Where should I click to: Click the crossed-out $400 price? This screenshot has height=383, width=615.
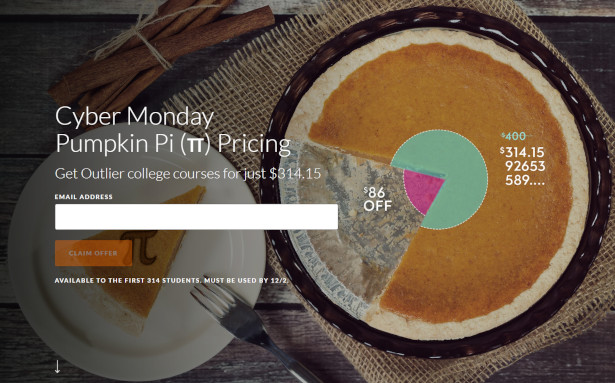click(516, 136)
